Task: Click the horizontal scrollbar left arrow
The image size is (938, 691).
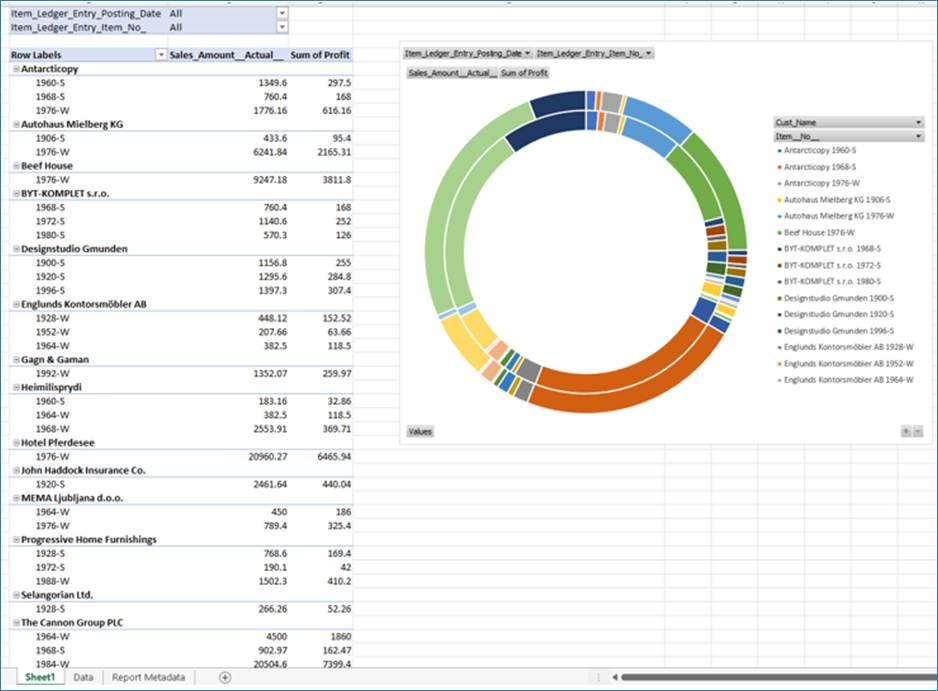Action: coord(612,678)
